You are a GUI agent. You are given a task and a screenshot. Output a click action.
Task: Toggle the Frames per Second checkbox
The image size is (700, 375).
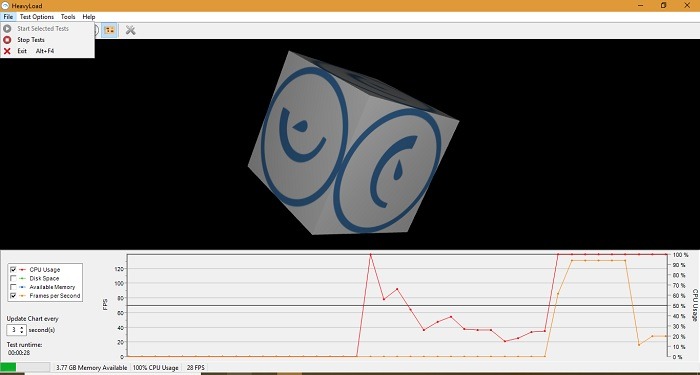pos(13,296)
